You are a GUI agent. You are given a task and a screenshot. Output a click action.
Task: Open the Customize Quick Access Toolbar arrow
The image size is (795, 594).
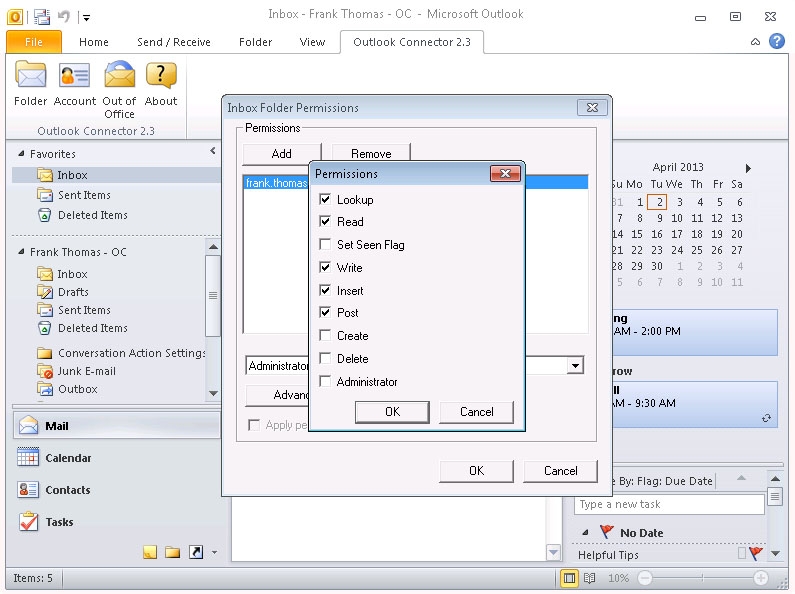point(87,18)
